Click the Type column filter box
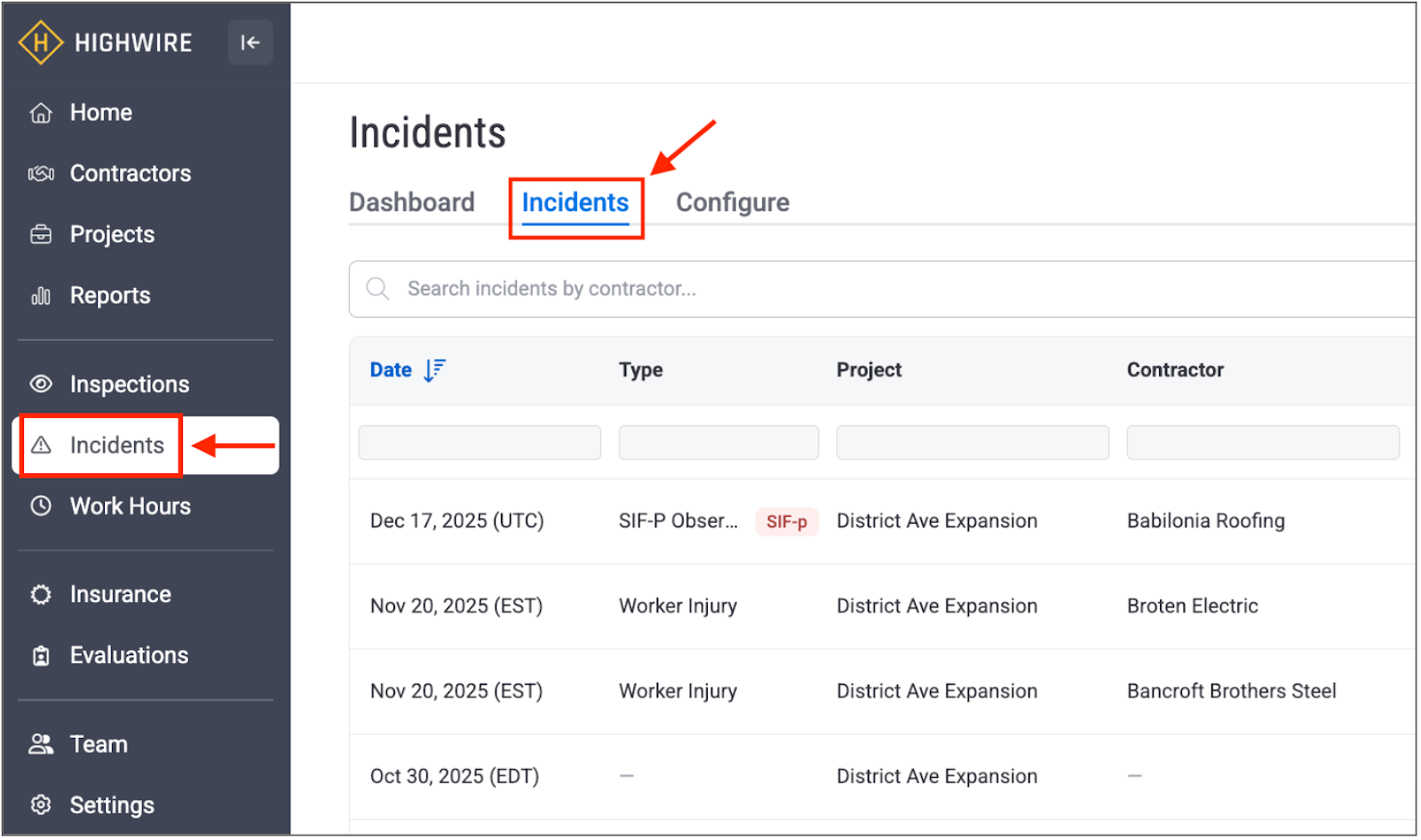This screenshot has height=840, width=1421. pyautogui.click(x=718, y=442)
